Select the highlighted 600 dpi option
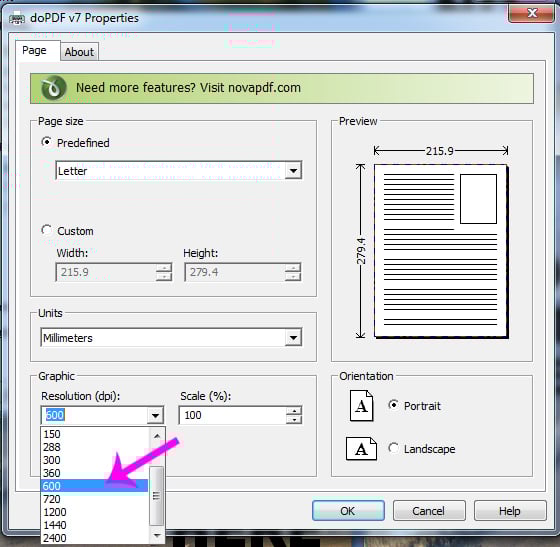Image resolution: width=560 pixels, height=547 pixels. (95, 486)
